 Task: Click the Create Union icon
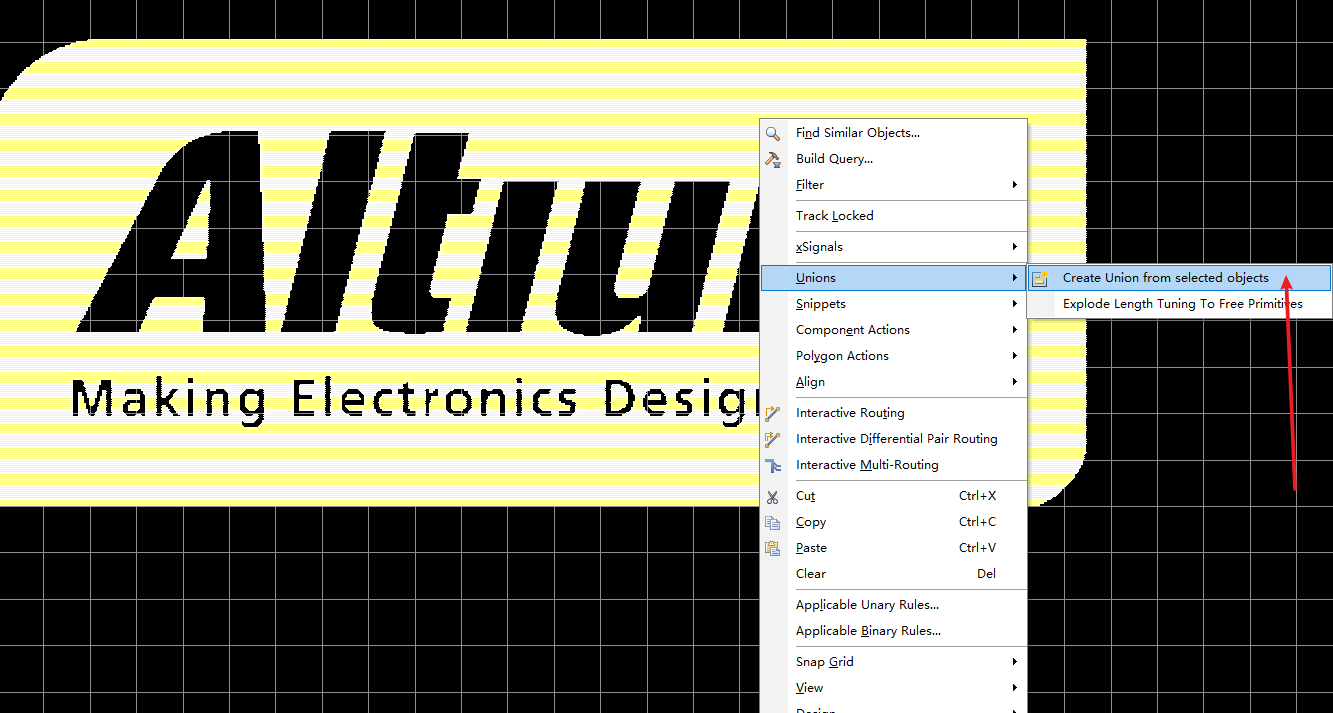tap(1040, 279)
